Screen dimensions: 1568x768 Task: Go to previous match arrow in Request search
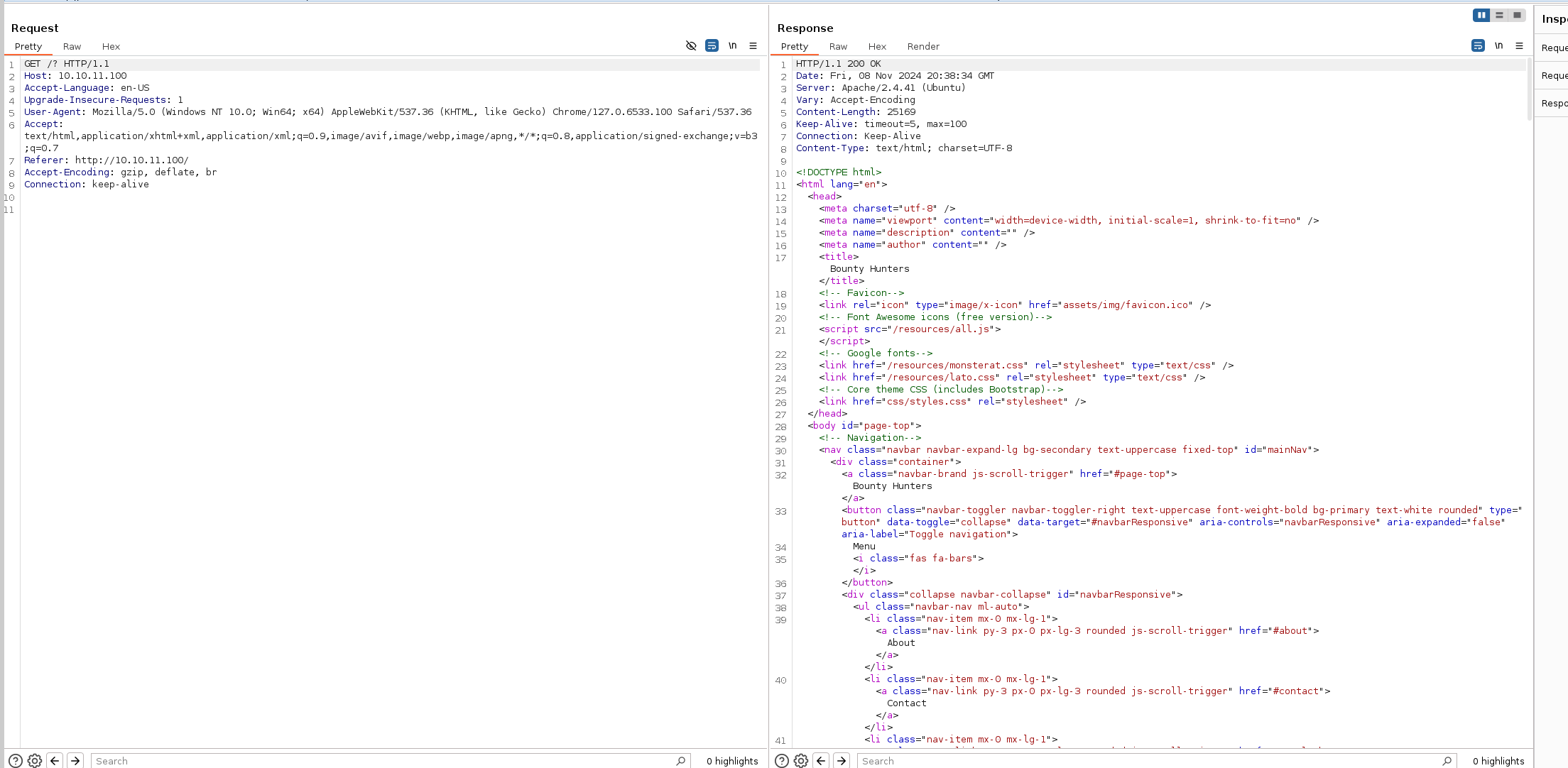click(x=55, y=760)
